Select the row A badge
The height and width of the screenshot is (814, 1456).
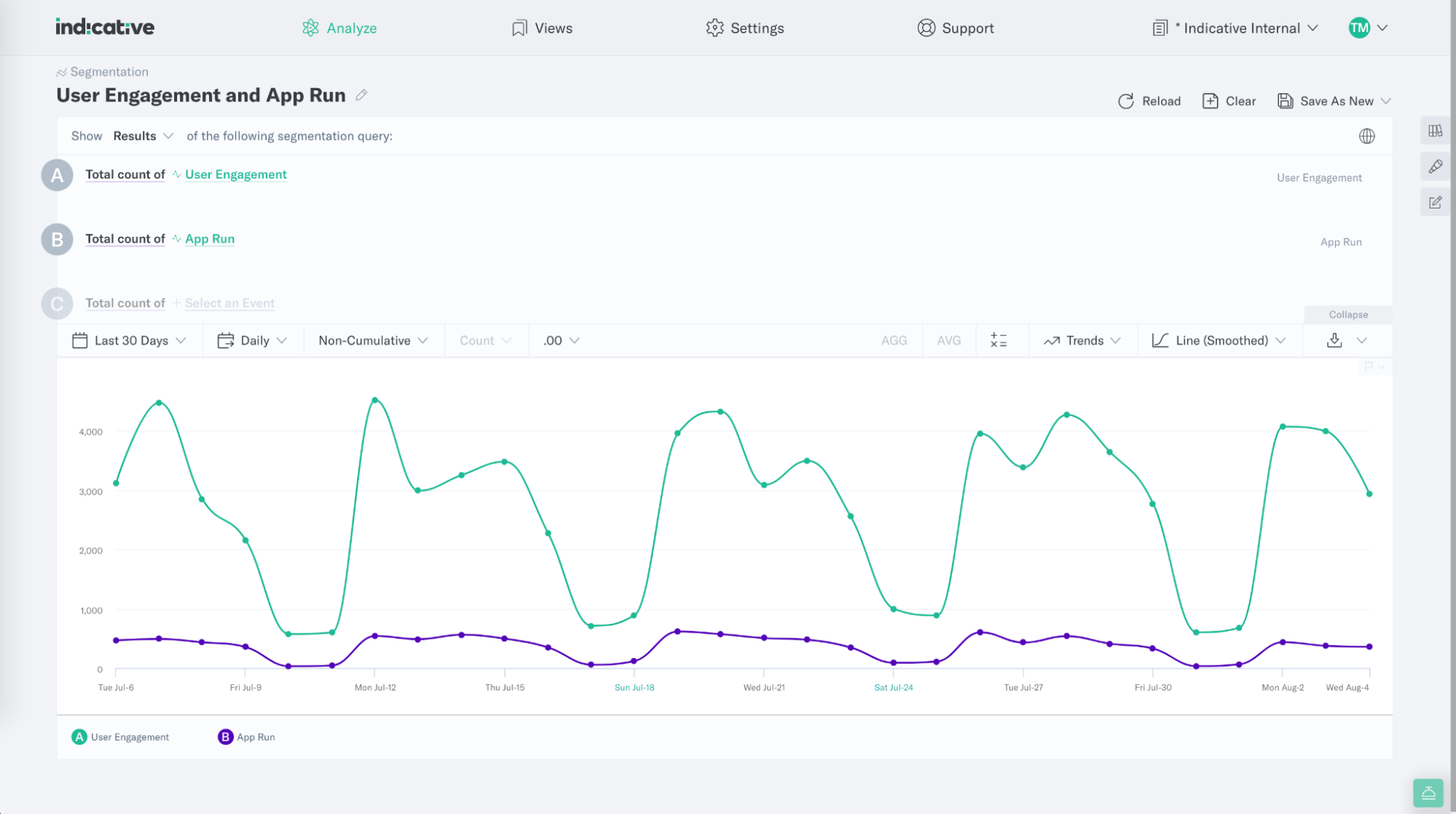57,175
